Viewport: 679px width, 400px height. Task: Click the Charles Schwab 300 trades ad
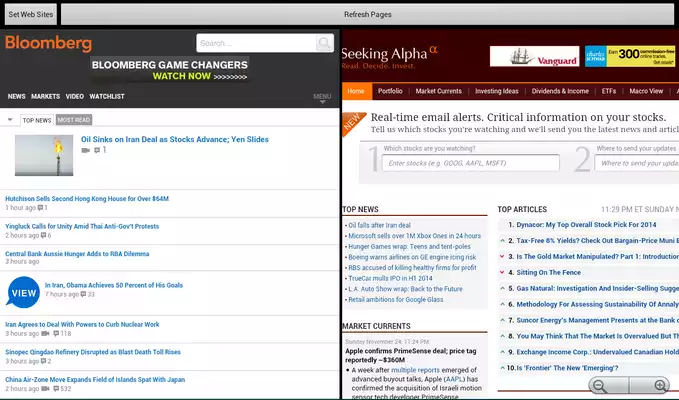630,56
